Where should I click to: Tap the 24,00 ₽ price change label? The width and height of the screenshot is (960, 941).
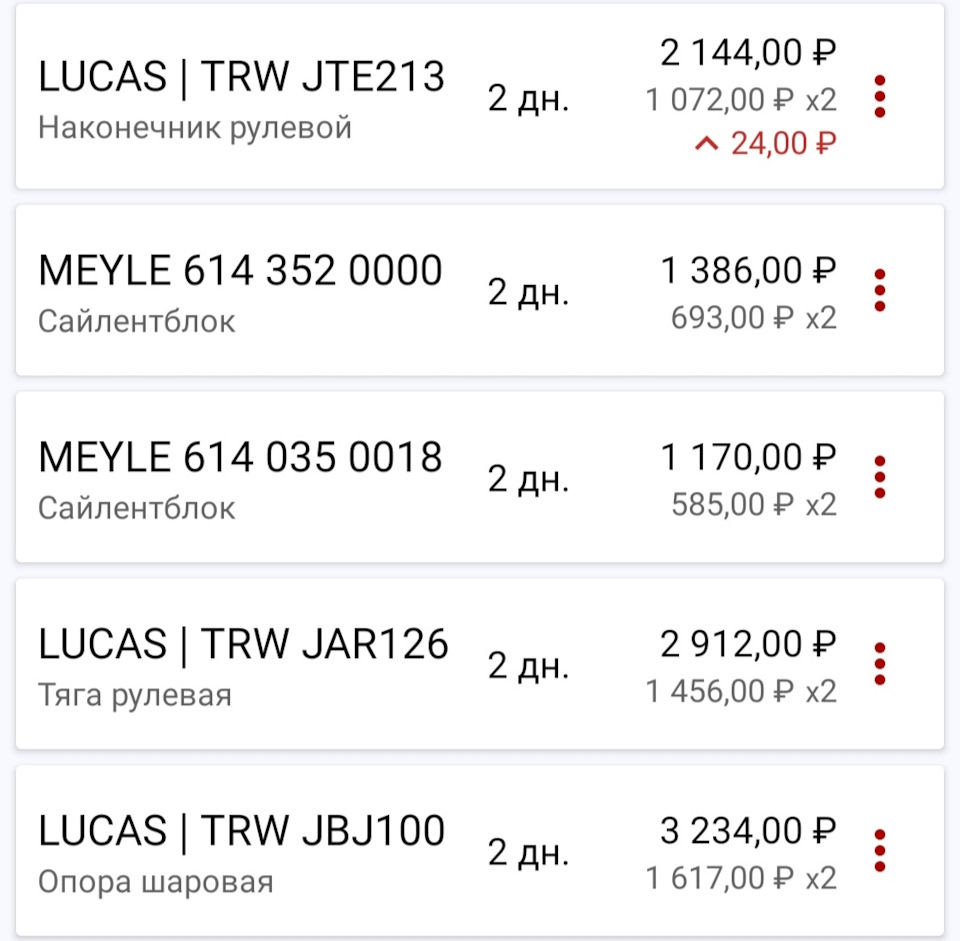click(783, 144)
